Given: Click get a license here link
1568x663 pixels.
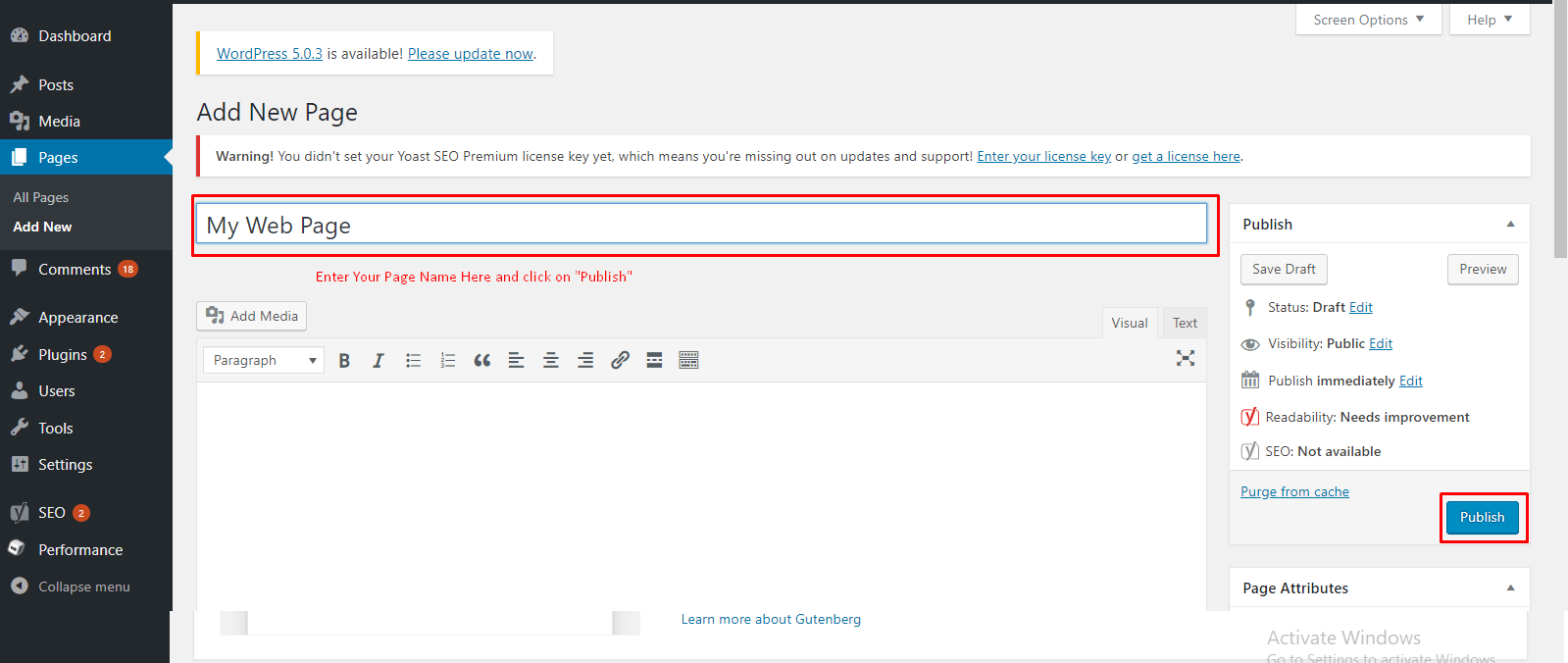Looking at the screenshot, I should [1187, 156].
